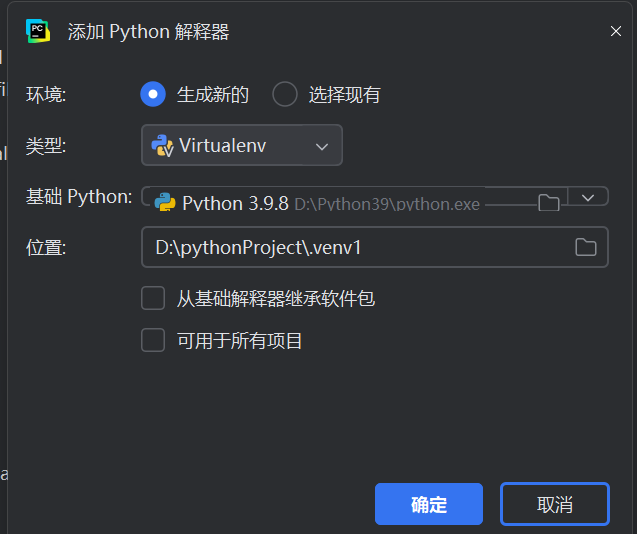Click the 取消 button
This screenshot has width=637, height=534.
pos(555,504)
